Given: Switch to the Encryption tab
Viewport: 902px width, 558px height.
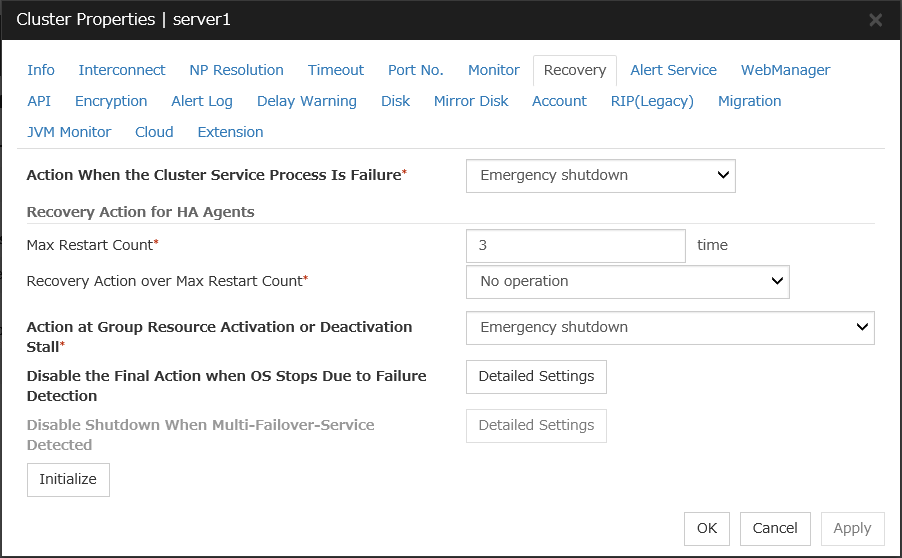Looking at the screenshot, I should pyautogui.click(x=111, y=101).
